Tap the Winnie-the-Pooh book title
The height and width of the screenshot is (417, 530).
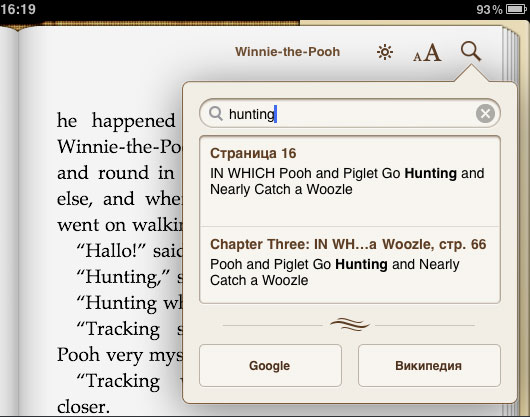(287, 52)
